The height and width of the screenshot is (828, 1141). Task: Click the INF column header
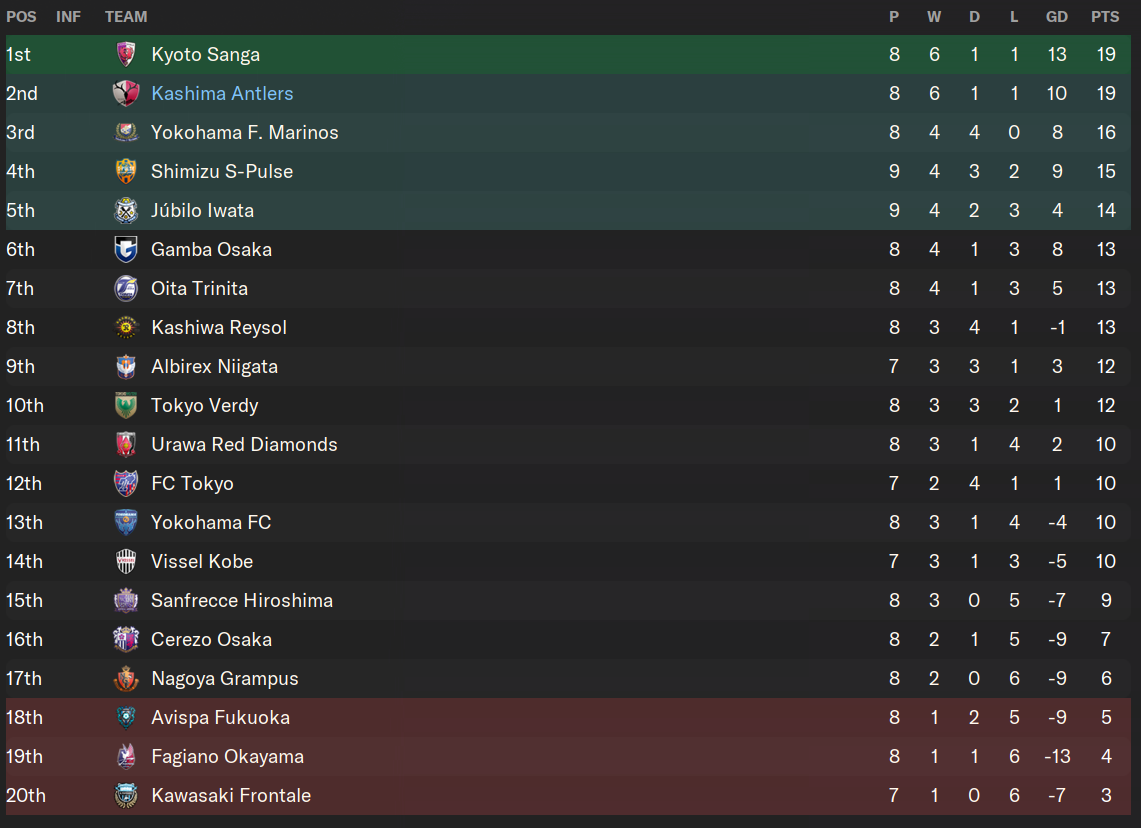[68, 17]
